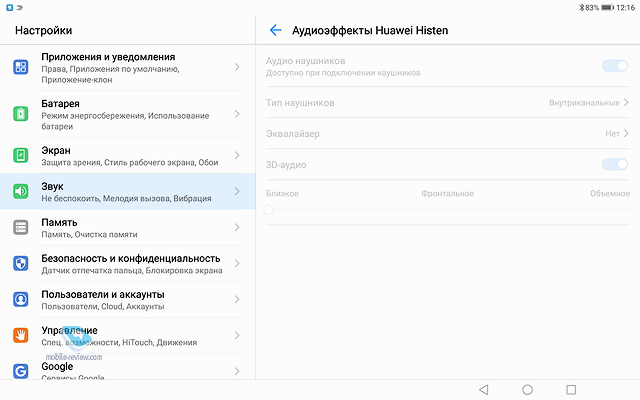Open the Google settings section
This screenshot has width=640, height=400.
click(x=127, y=367)
